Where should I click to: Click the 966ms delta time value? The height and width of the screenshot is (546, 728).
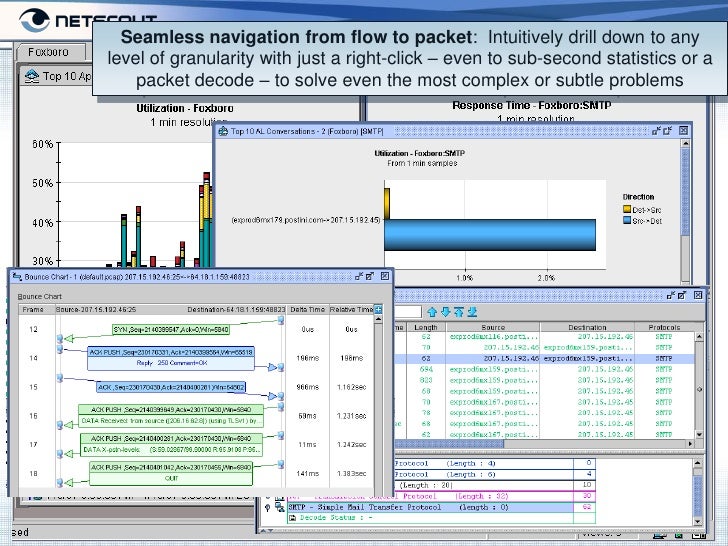[307, 387]
